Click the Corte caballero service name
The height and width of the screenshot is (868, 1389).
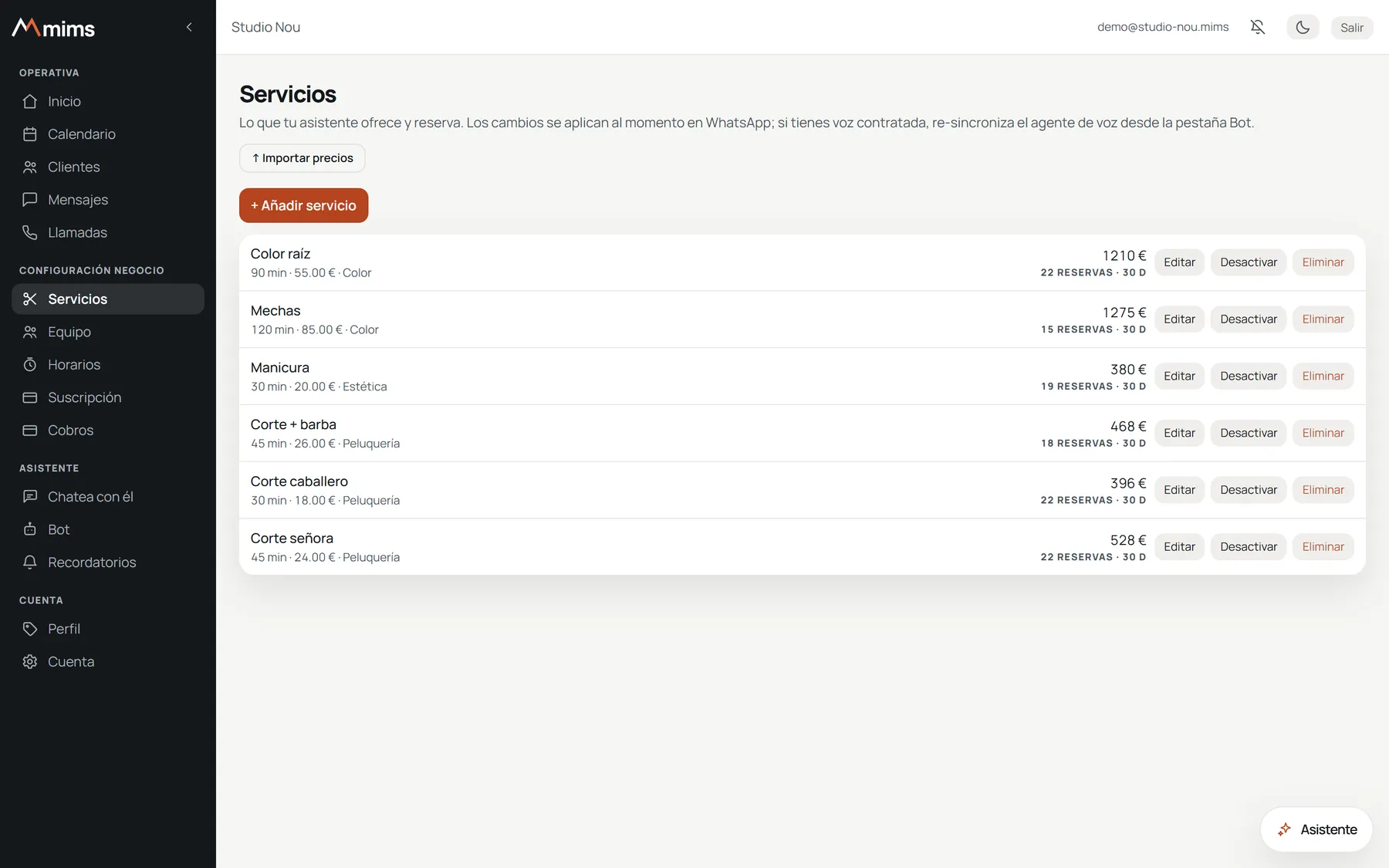click(x=299, y=481)
